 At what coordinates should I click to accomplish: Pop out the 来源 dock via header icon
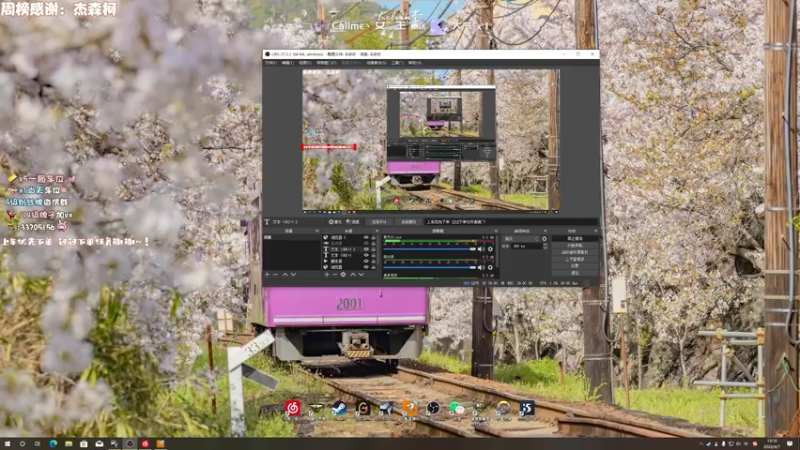(377, 231)
